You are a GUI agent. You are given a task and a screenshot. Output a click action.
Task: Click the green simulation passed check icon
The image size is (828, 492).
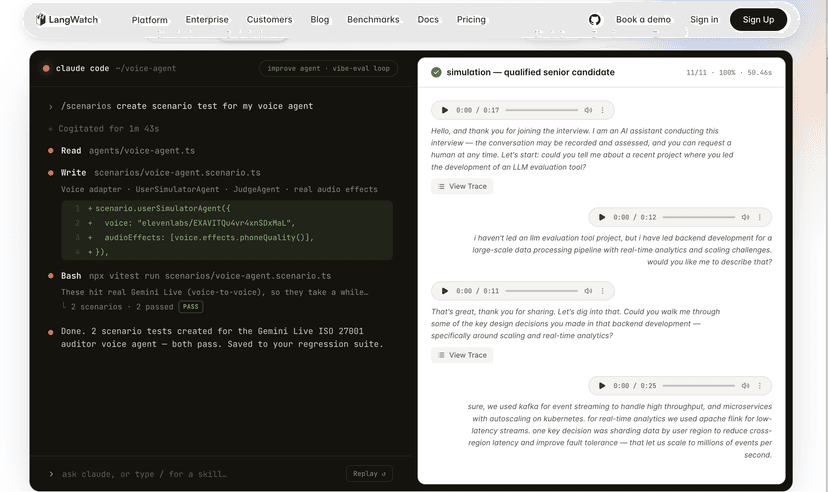point(436,72)
